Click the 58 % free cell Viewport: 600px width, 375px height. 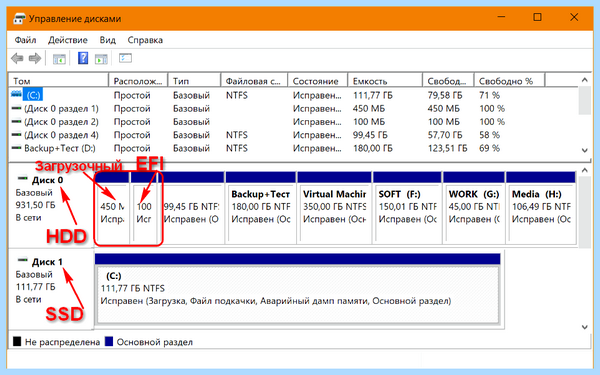[489, 135]
